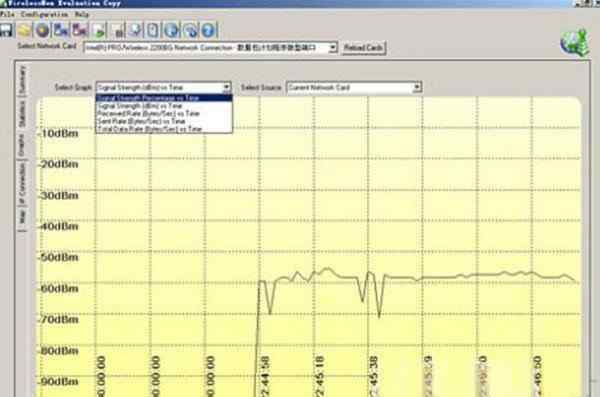Click the blue globe toolbar icon
This screenshot has width=600, height=397.
[x=171, y=30]
